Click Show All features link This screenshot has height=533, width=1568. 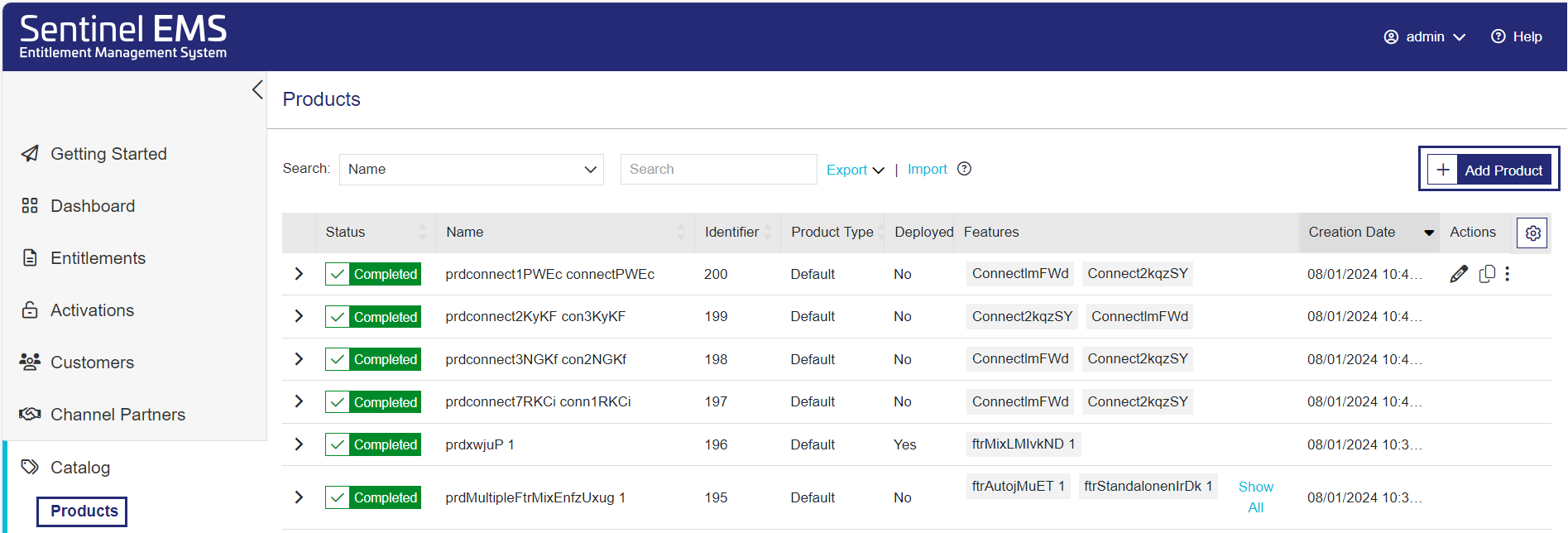click(x=1255, y=497)
